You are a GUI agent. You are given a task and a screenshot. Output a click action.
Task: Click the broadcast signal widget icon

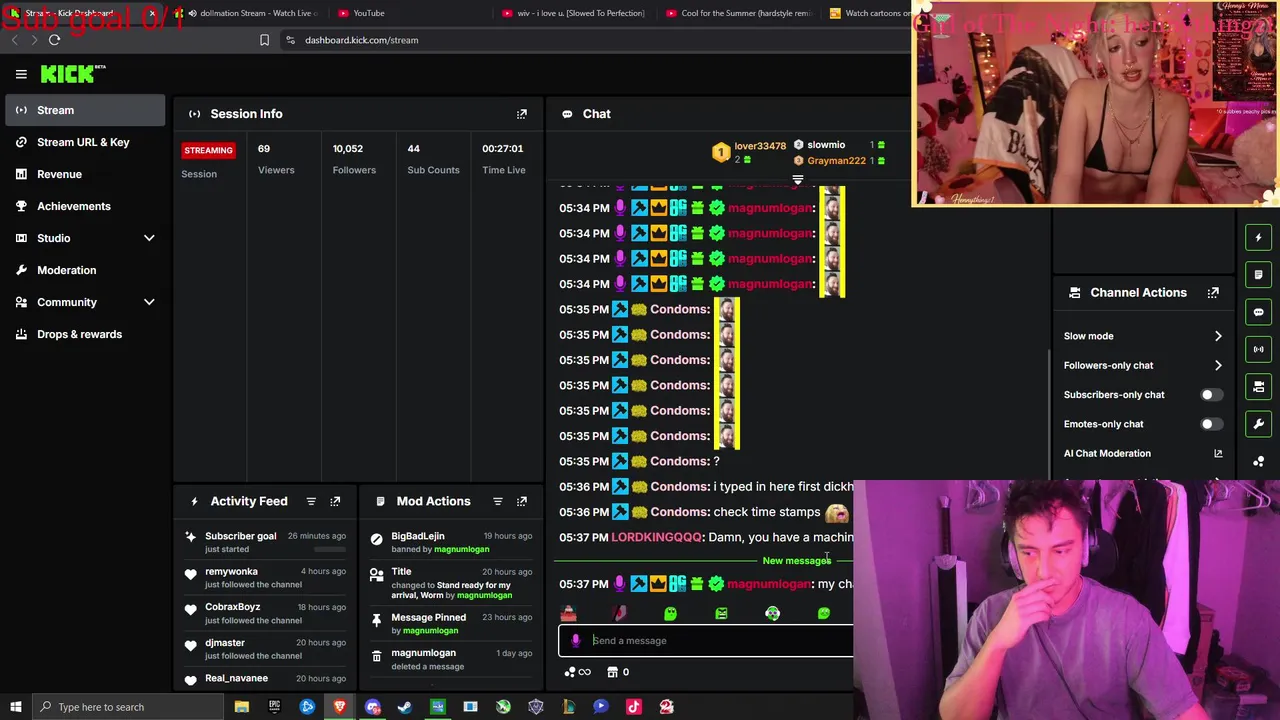click(x=1258, y=349)
